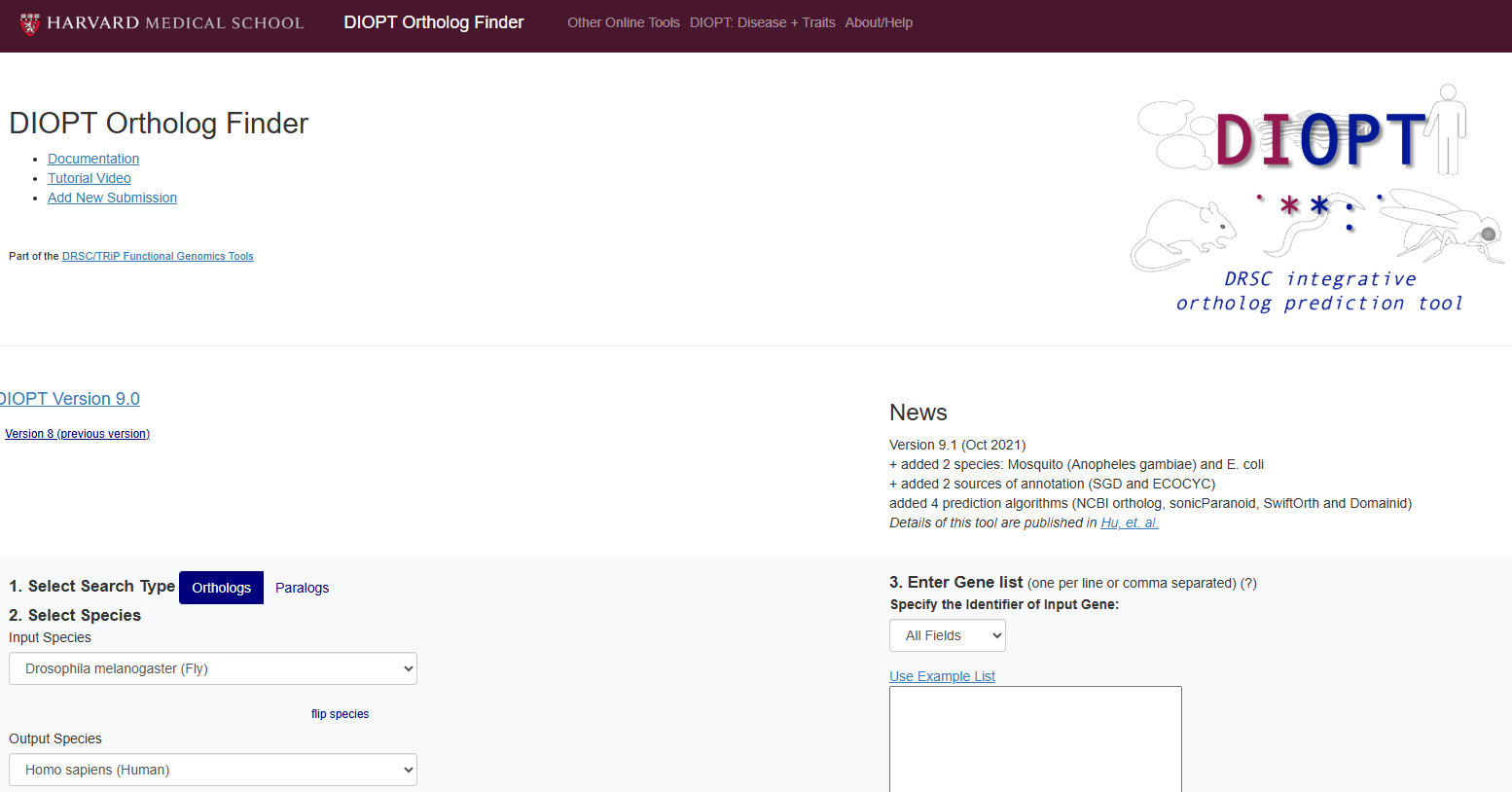Click the 'Specify the Identifier of Input Gene' label
This screenshot has height=792, width=1512.
pos(1004,604)
